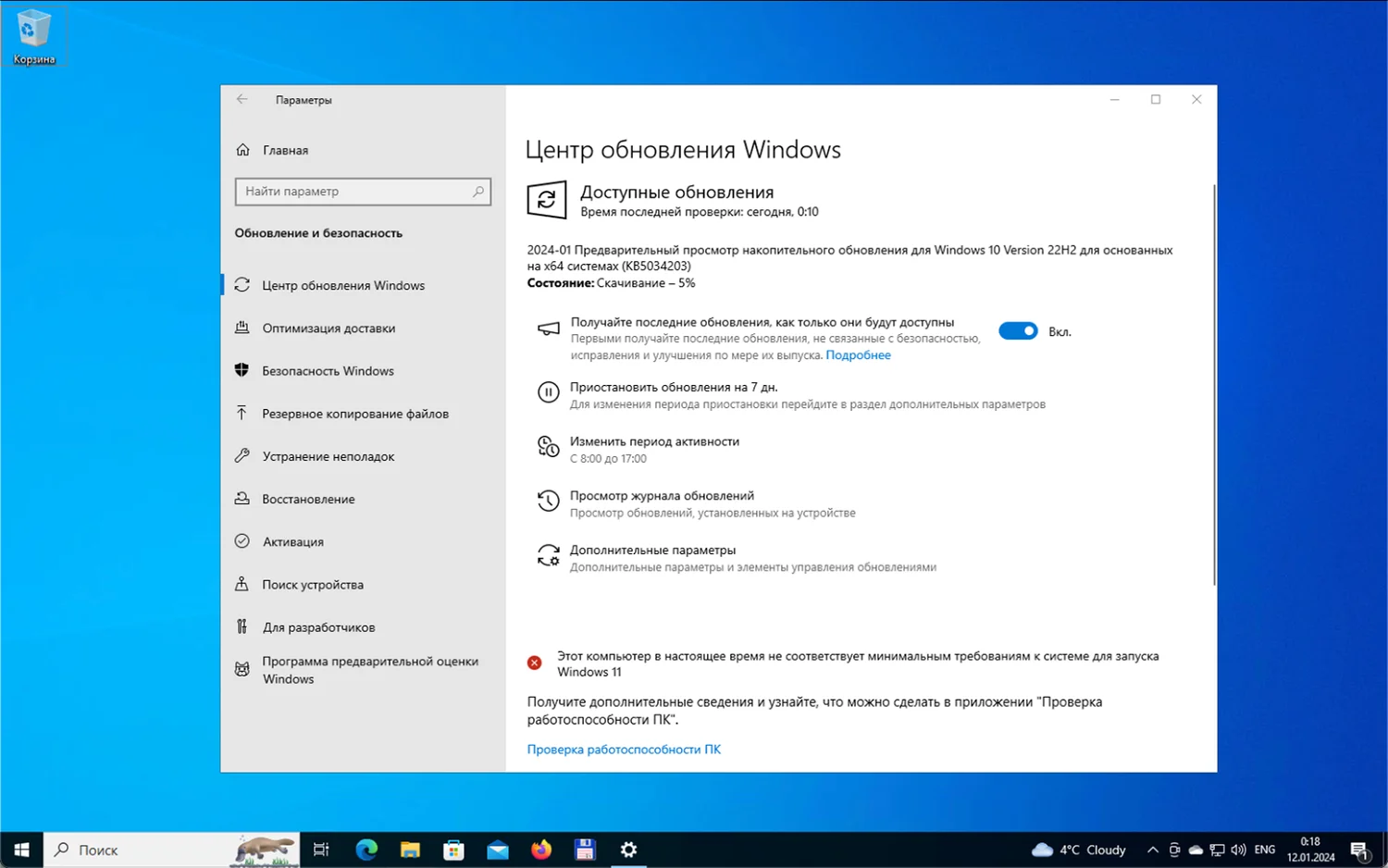Viewport: 1388px width, 868px height.
Task: Click the checkmark circle icon for Активация
Action: coord(242,541)
